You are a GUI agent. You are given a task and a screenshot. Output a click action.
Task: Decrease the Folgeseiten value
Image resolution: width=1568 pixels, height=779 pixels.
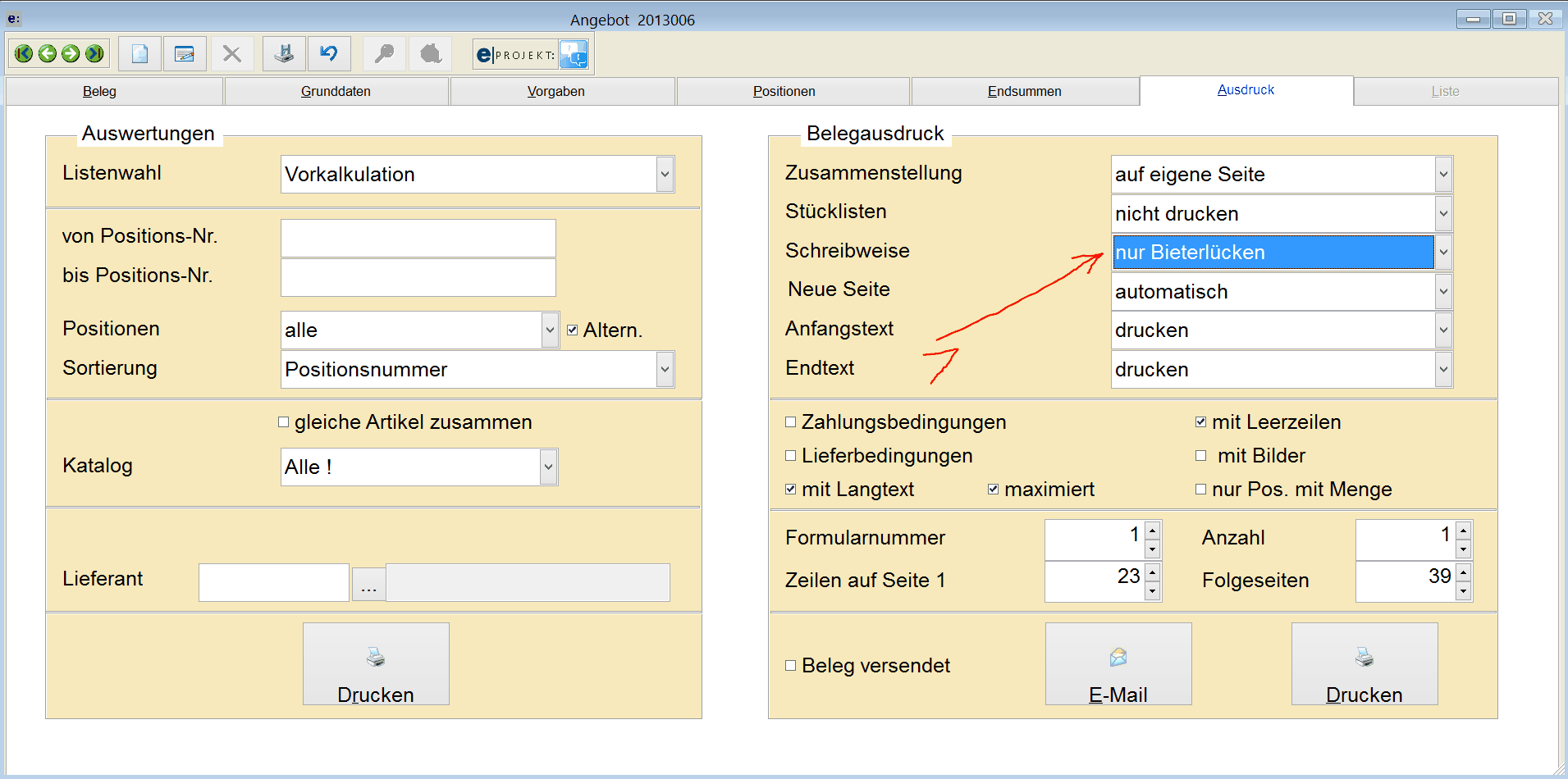click(x=1463, y=590)
